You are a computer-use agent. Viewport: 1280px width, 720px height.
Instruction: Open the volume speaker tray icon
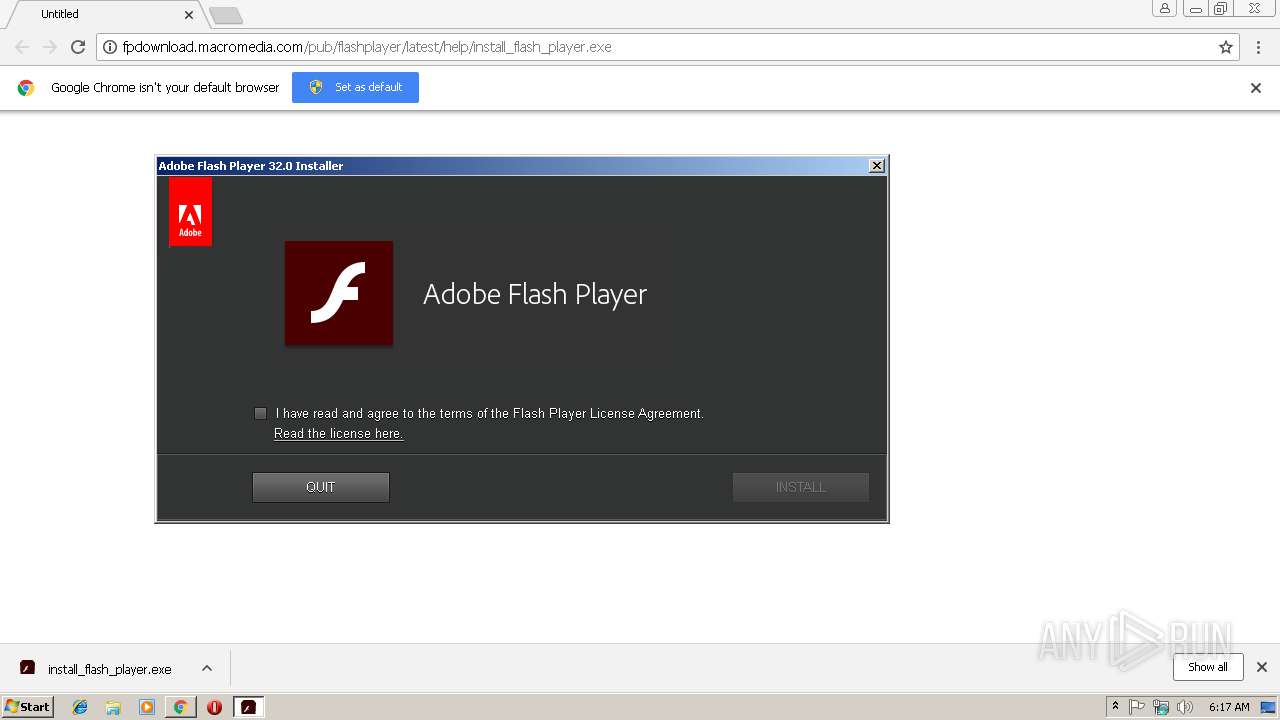pos(1185,707)
